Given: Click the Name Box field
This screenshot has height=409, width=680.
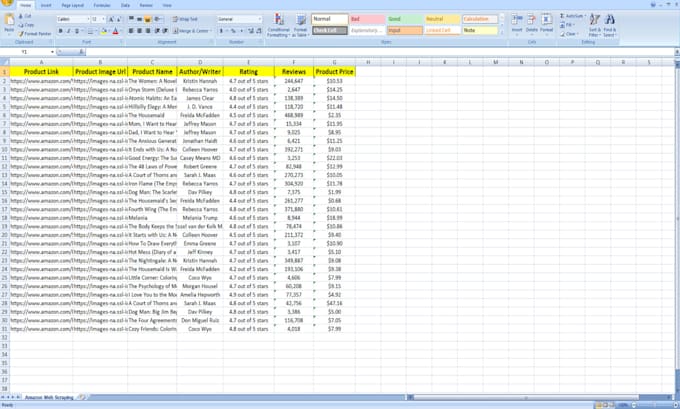Looking at the screenshot, I should coord(28,52).
